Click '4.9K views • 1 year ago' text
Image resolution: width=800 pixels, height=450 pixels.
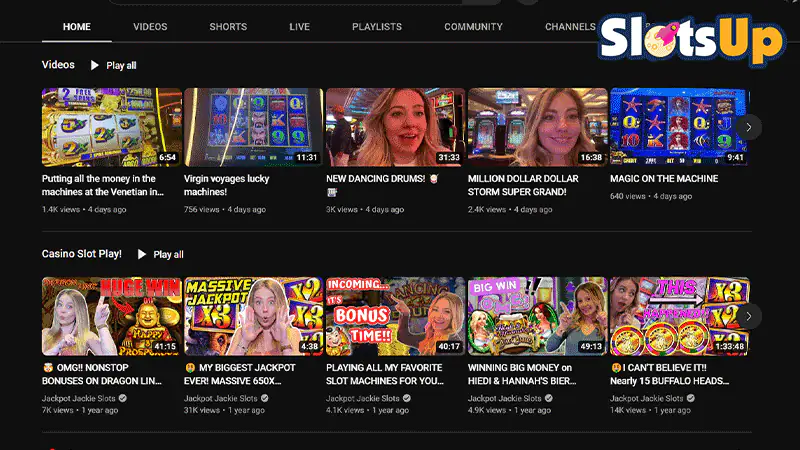(x=509, y=410)
